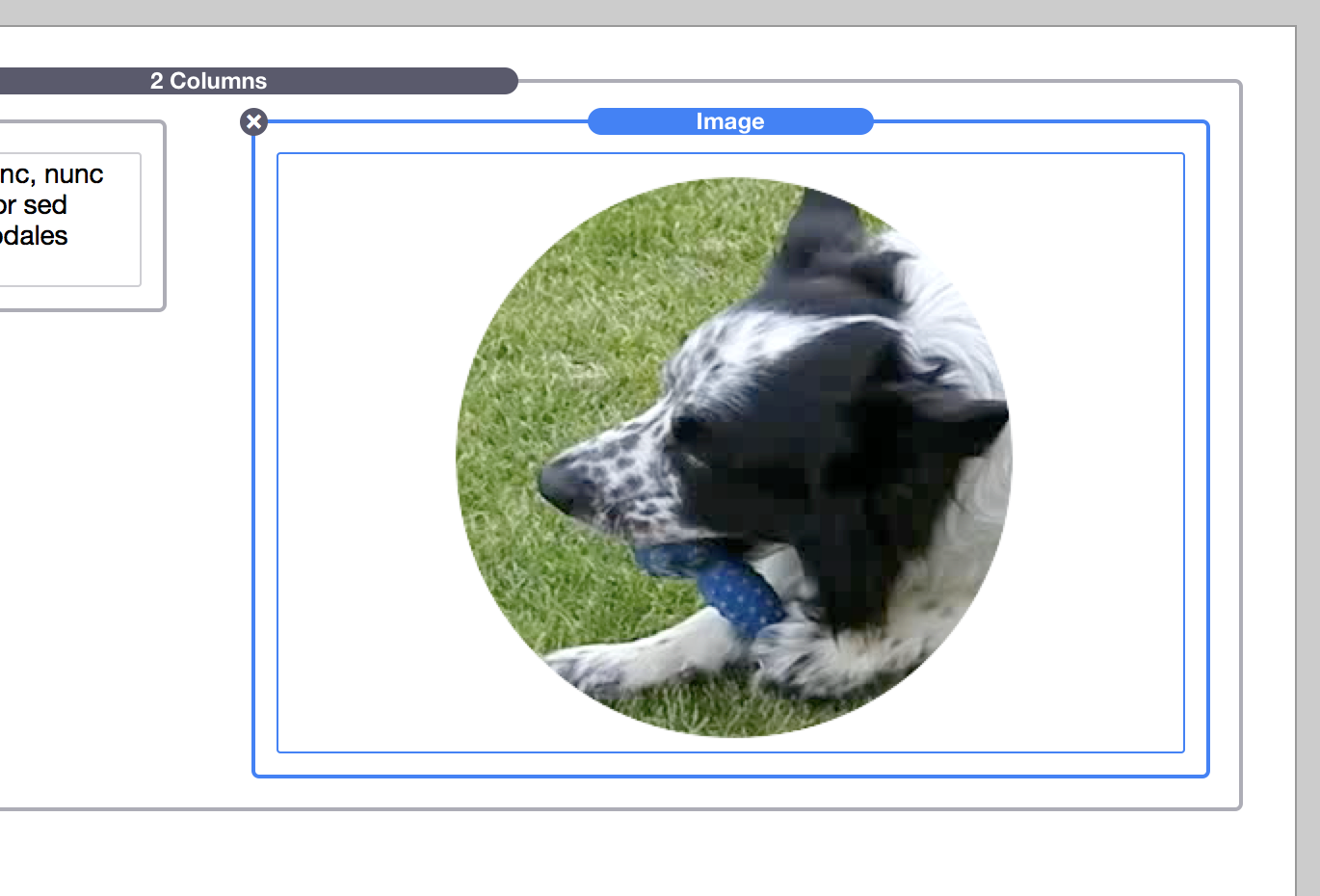The image size is (1320, 896).
Task: Click the word 'dales' in the text block
Action: coord(35,236)
